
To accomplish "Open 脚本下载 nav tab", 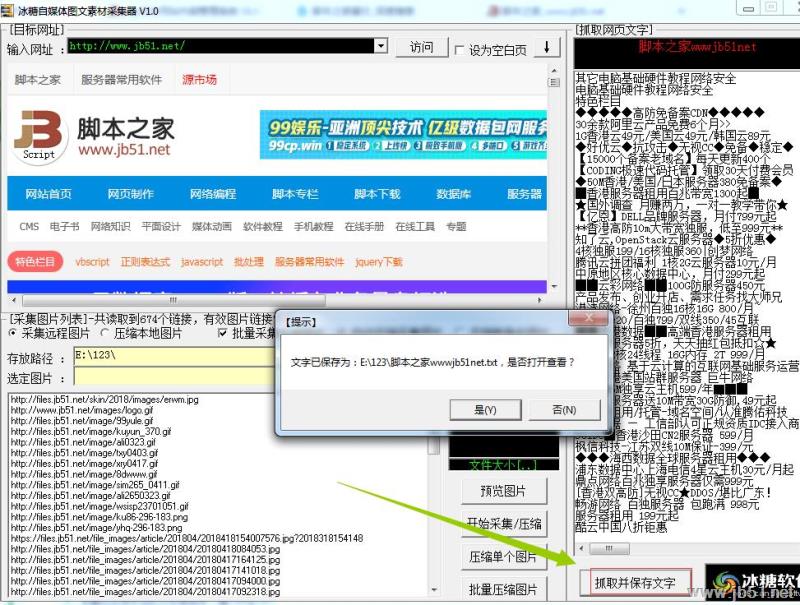I will click(x=377, y=194).
